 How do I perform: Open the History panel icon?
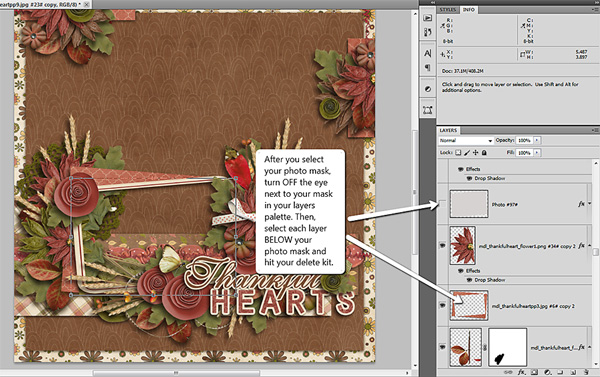427,33
